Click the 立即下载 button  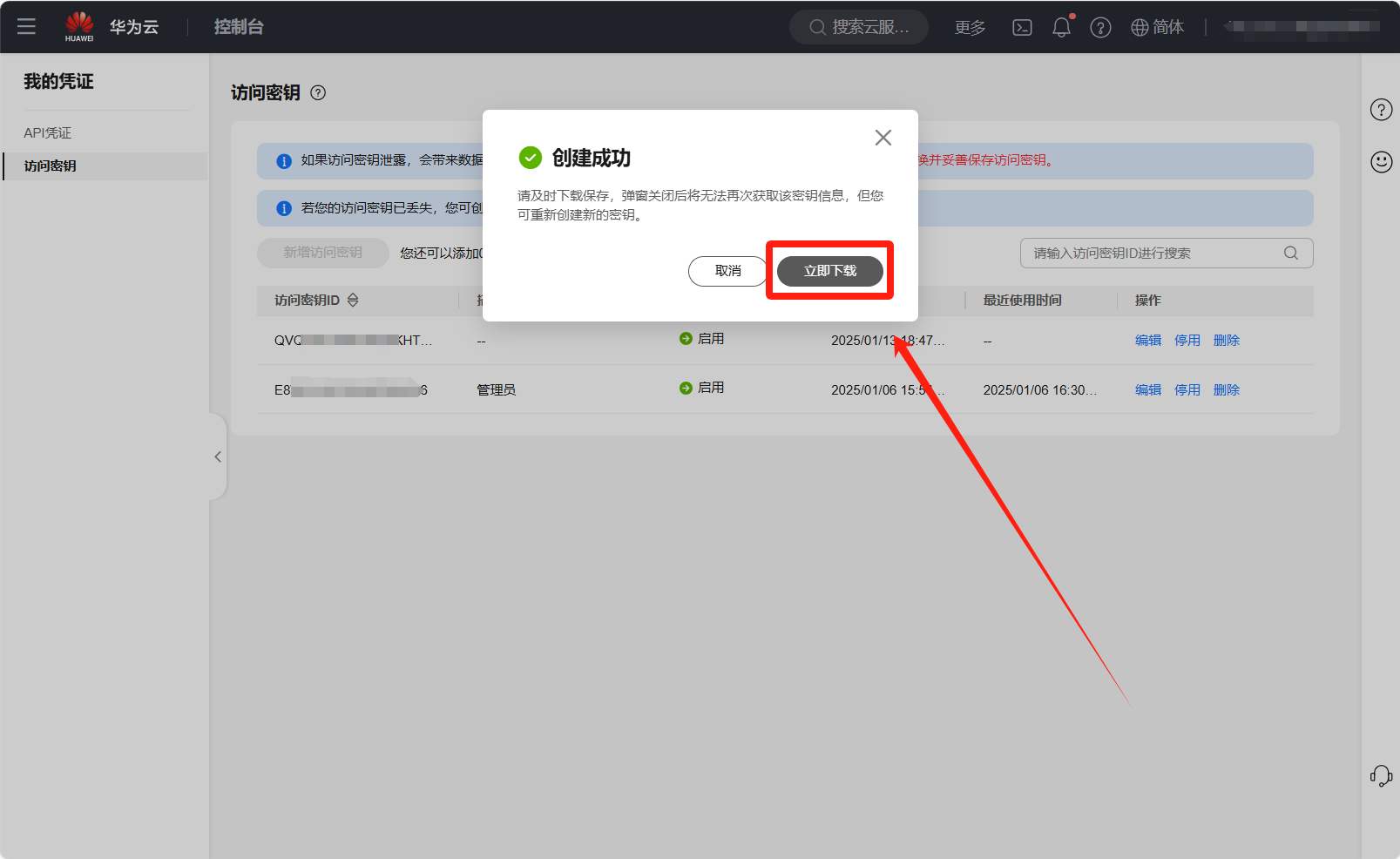[829, 271]
